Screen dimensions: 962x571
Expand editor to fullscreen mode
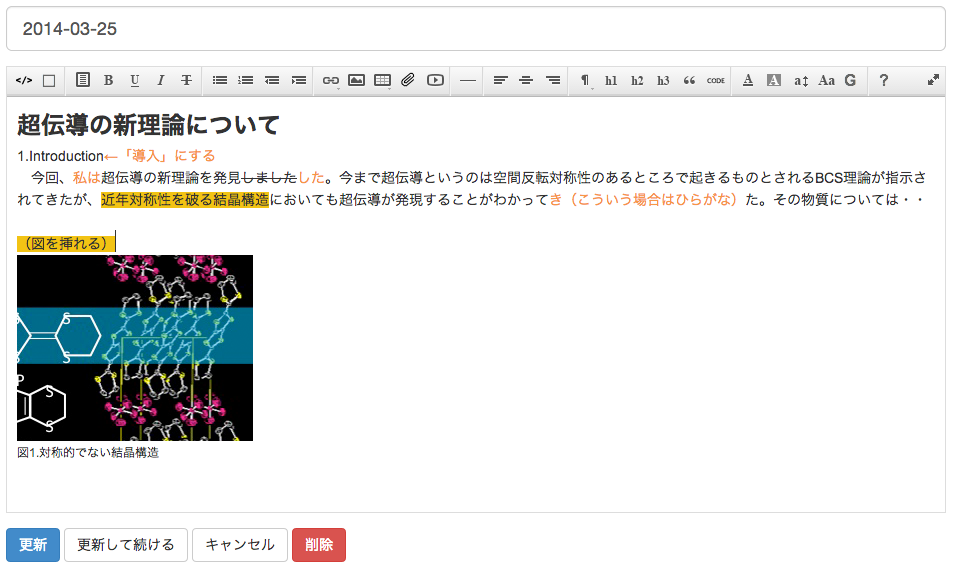[934, 81]
